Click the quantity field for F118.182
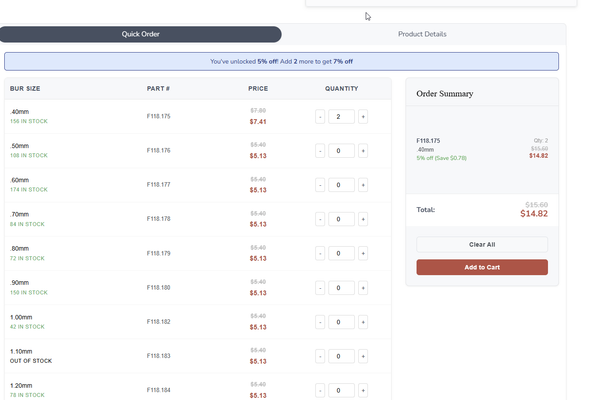 pyautogui.click(x=341, y=322)
